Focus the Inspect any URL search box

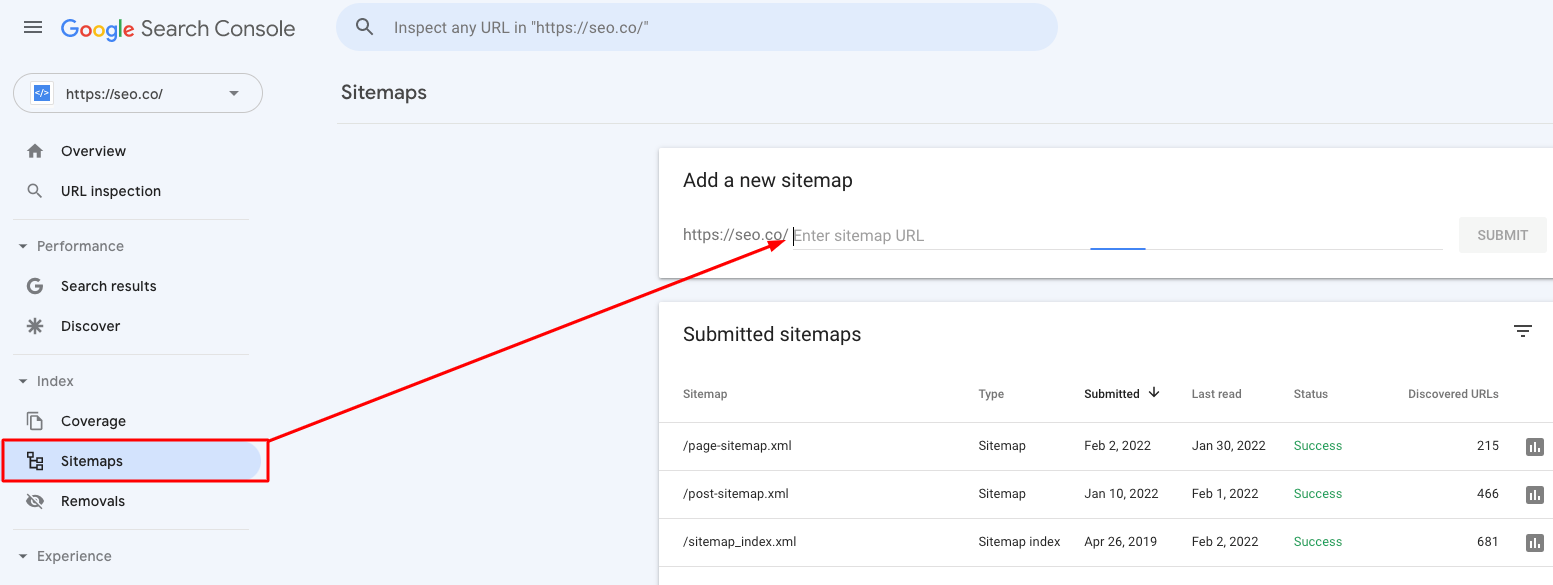point(700,28)
